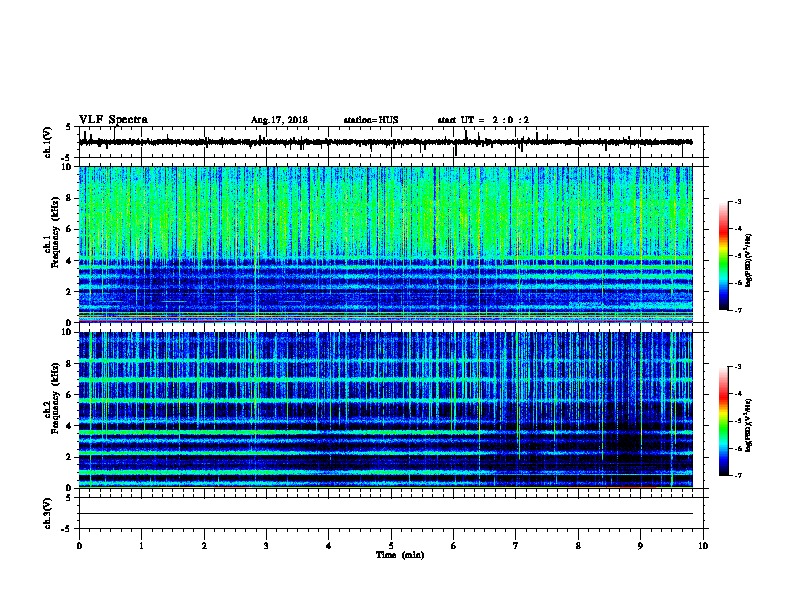
Task: Click the "start UT = 2 :0 :2" text
Action: [483, 120]
